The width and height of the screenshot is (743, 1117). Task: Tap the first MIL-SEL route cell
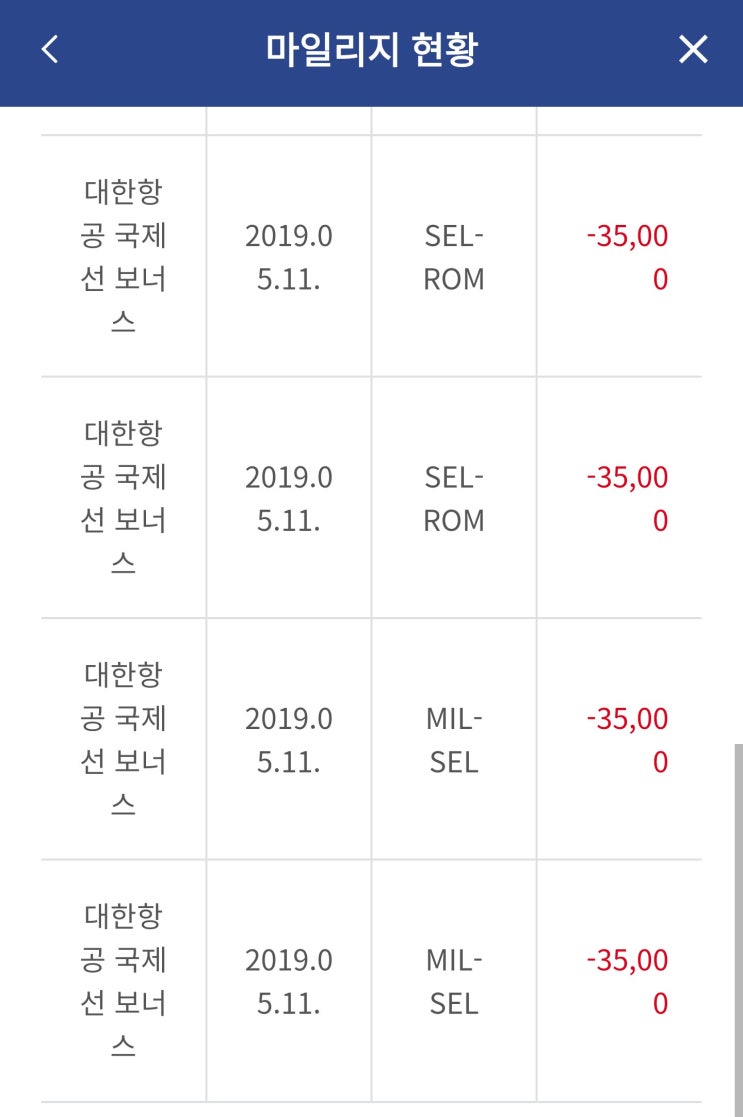454,739
